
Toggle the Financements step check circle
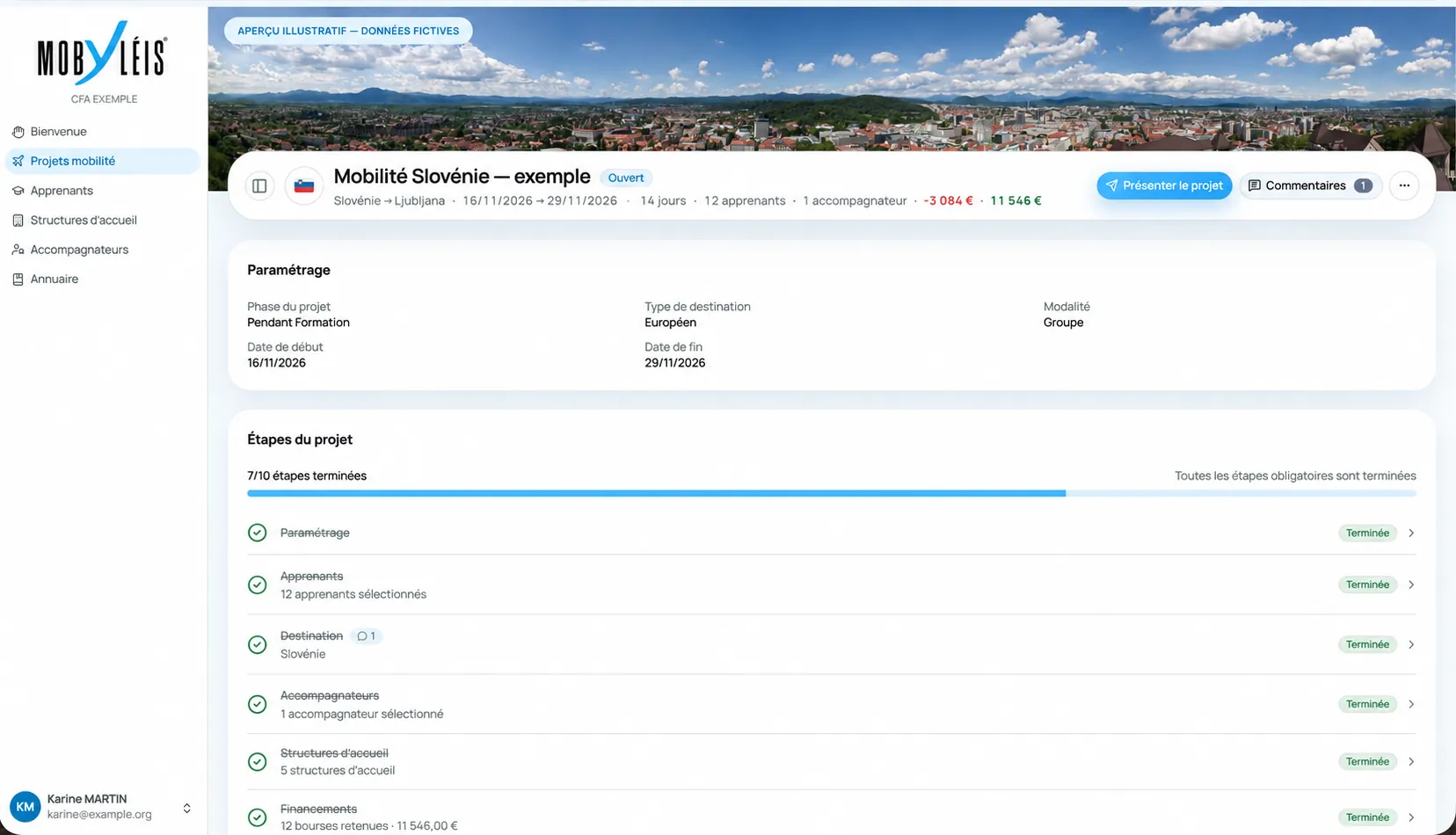258,818
